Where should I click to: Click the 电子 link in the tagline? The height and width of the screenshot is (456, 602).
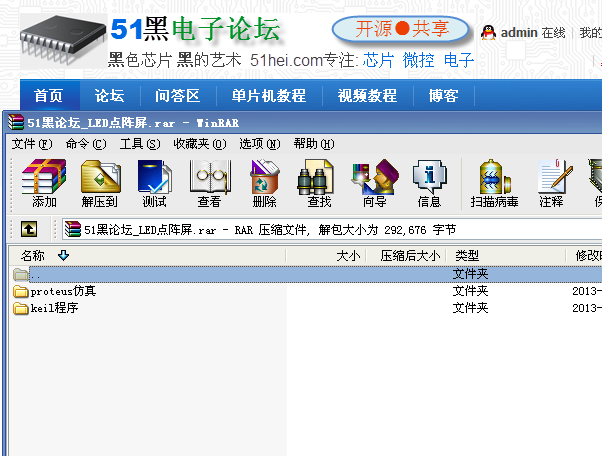459,60
